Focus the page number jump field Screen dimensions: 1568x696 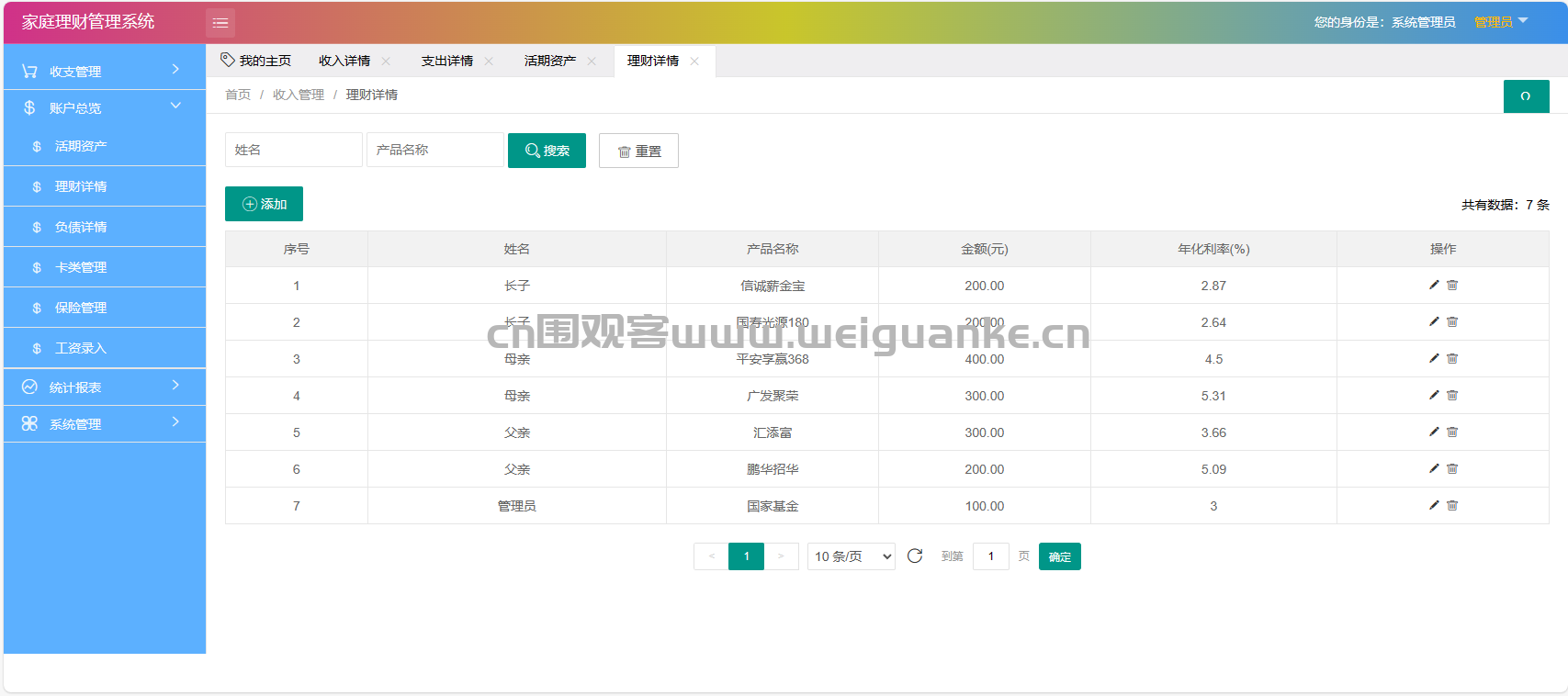(x=991, y=556)
